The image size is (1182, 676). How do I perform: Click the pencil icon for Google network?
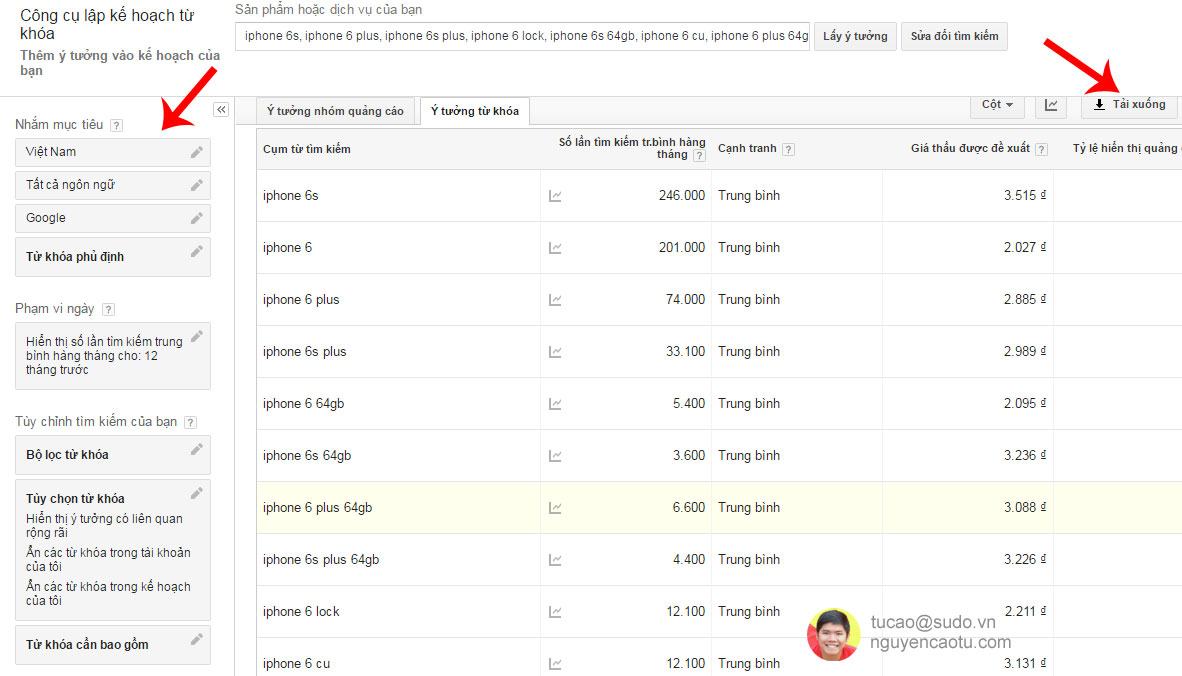tap(197, 218)
